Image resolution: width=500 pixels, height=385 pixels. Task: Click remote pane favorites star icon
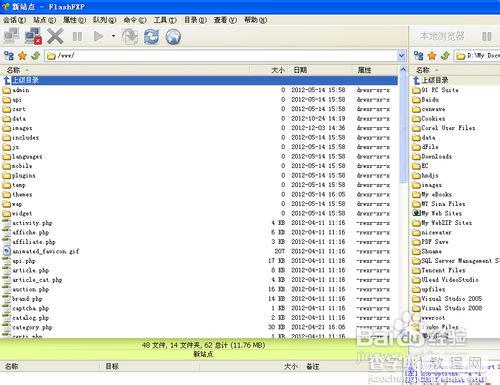[22, 56]
